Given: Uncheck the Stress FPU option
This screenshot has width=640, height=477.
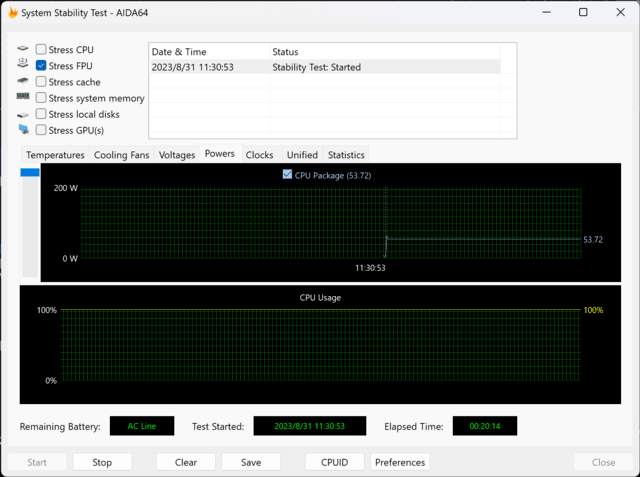Looking at the screenshot, I should coord(41,65).
